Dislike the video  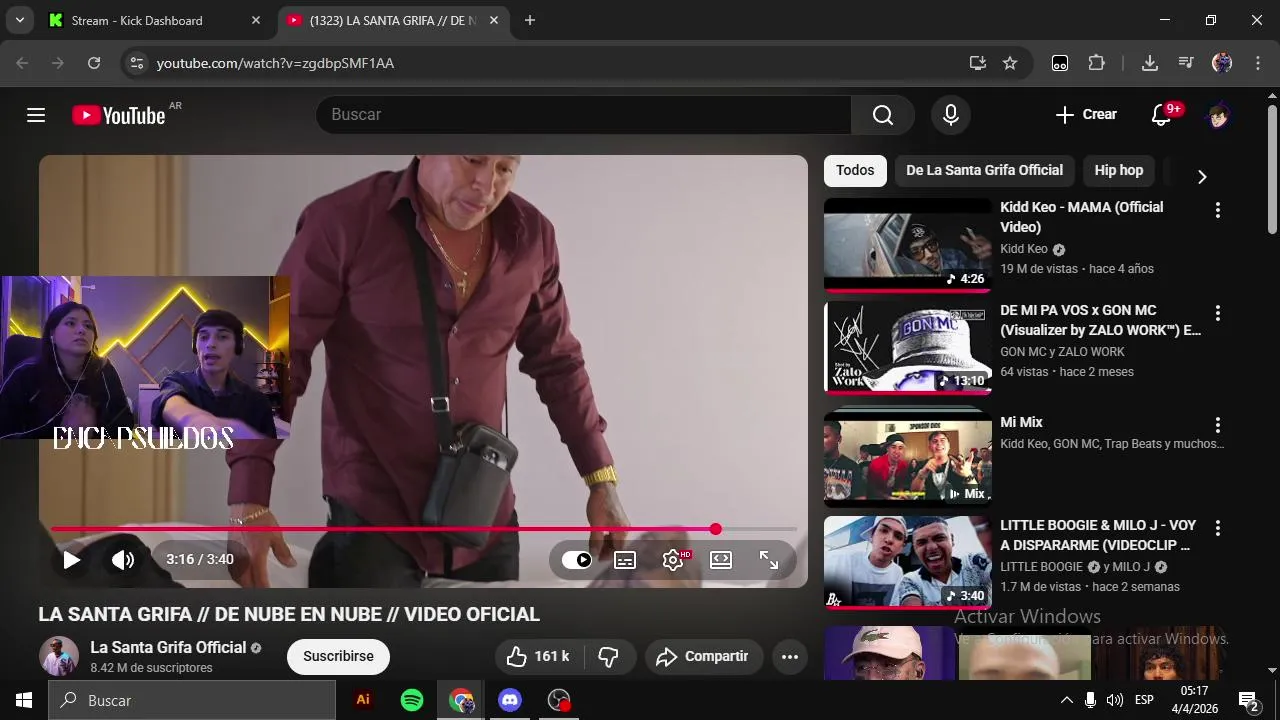[609, 657]
